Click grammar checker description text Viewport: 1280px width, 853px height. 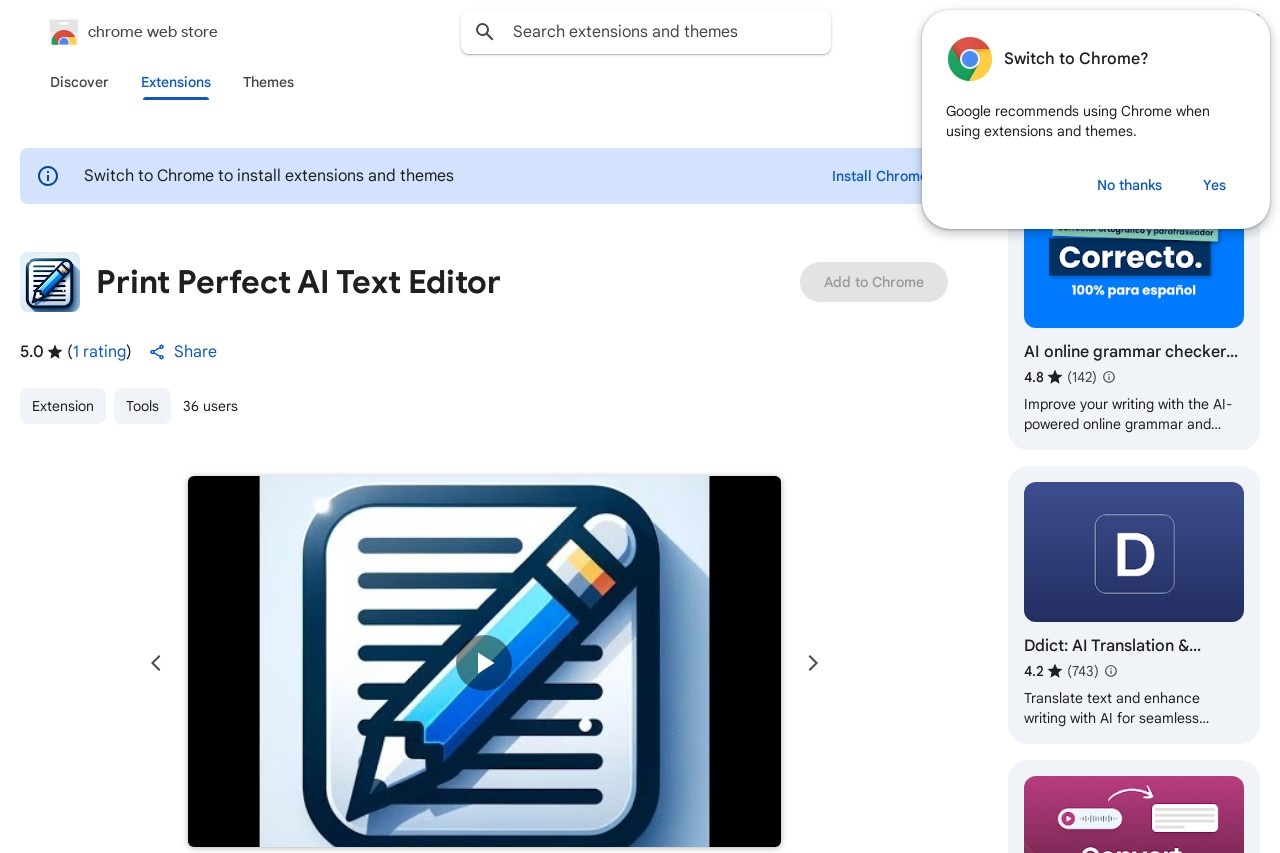pyautogui.click(x=1128, y=414)
